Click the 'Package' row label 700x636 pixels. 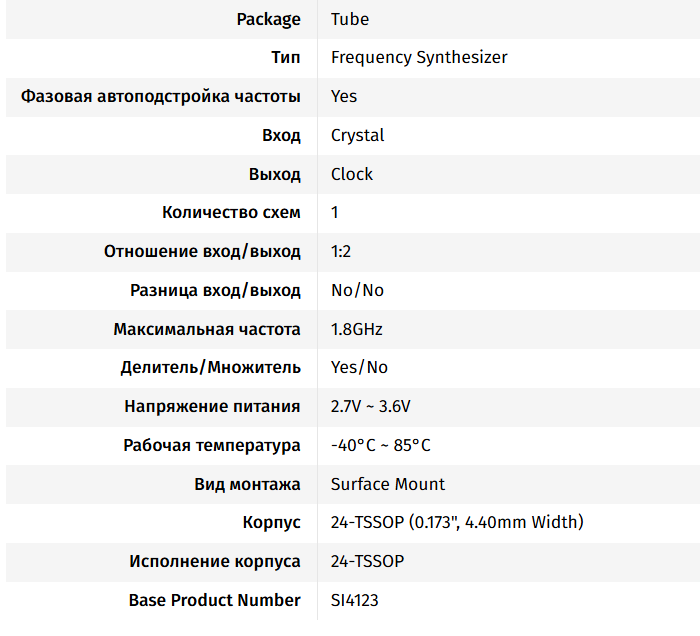tap(268, 19)
